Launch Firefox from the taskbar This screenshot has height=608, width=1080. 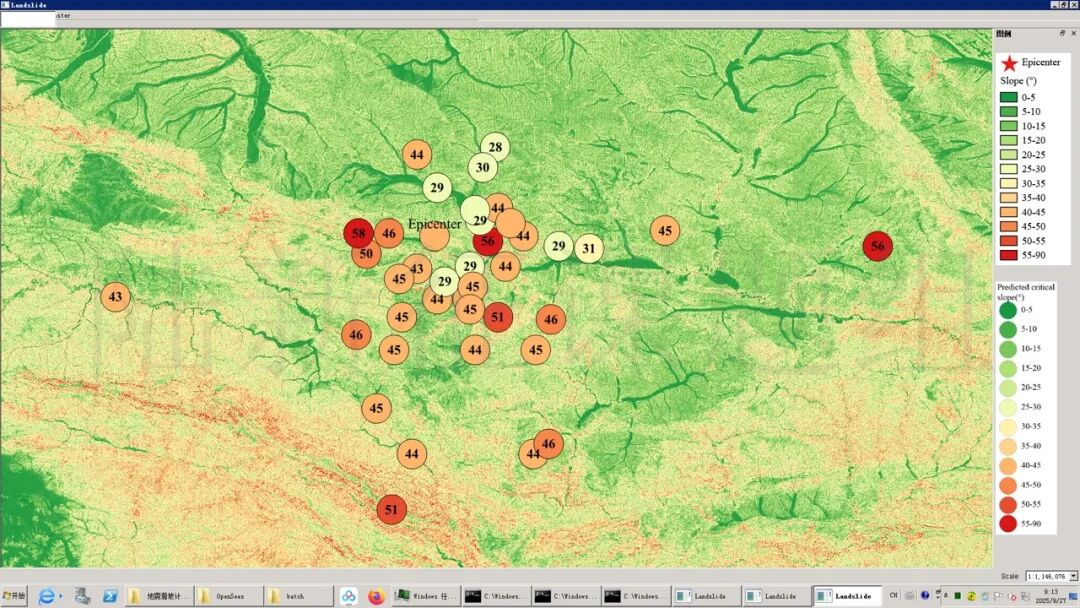coord(376,596)
